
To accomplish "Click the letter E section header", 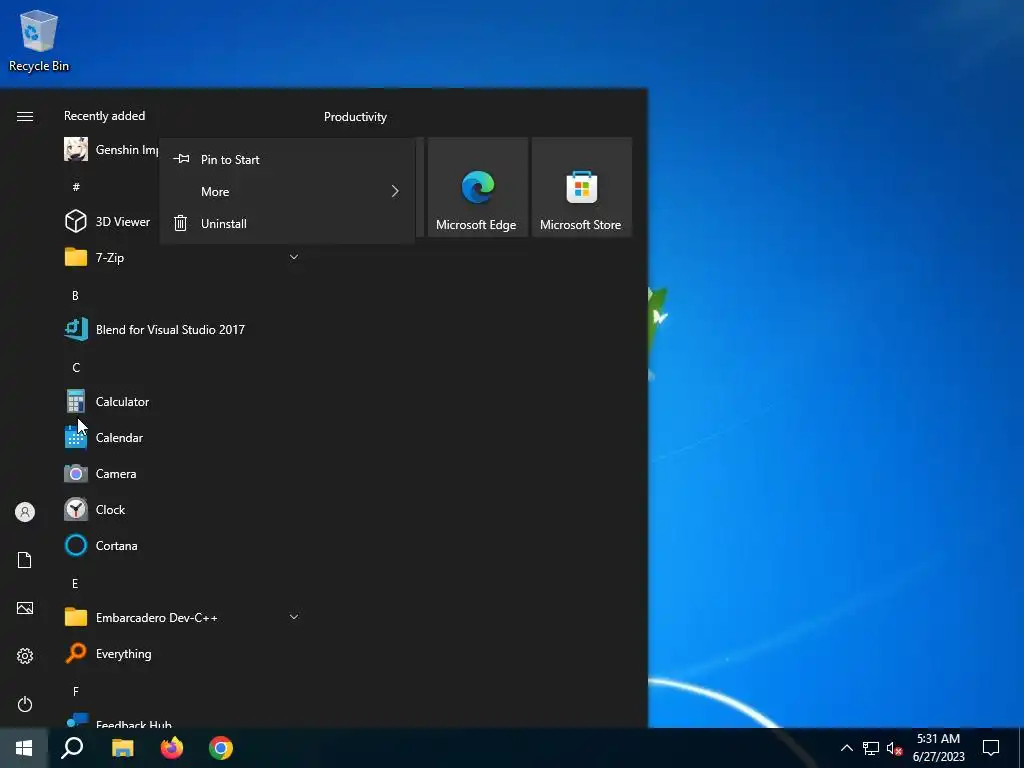I will click(x=75, y=584).
